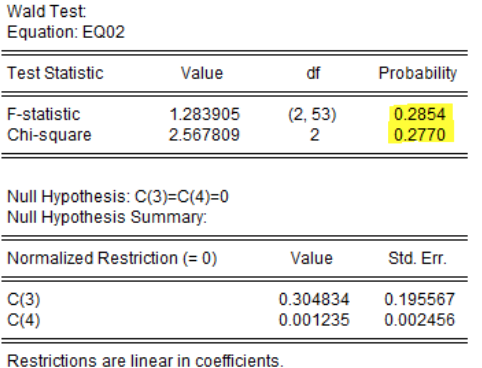
Task: Click the C(3) restriction value 0.304834
Action: (314, 299)
